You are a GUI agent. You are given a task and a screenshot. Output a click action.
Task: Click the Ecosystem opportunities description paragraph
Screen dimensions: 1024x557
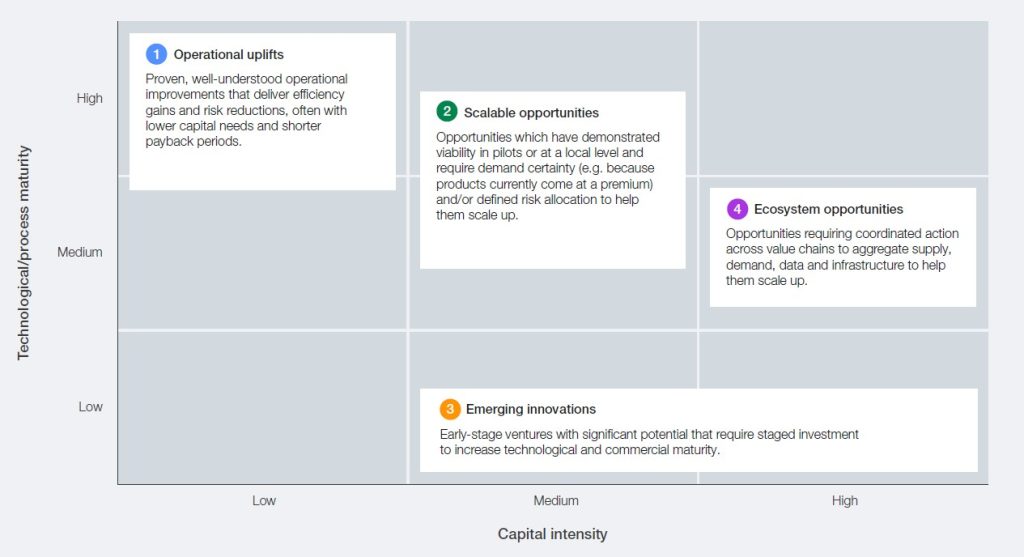coord(838,257)
